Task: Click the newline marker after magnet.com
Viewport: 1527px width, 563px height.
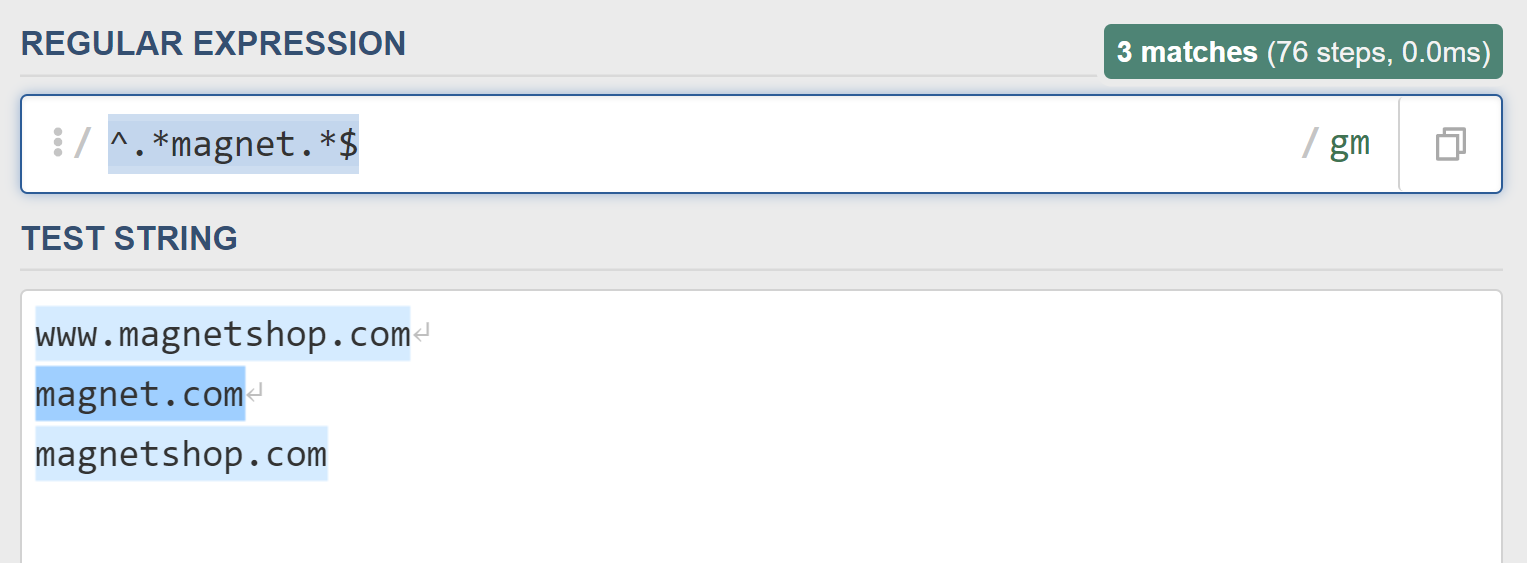Action: [x=255, y=394]
